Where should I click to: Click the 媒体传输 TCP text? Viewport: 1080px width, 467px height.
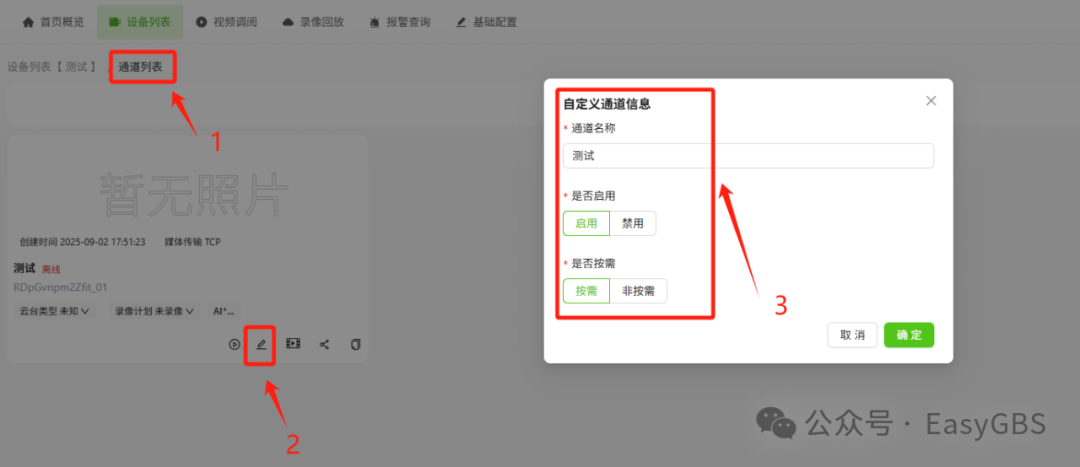pos(192,242)
